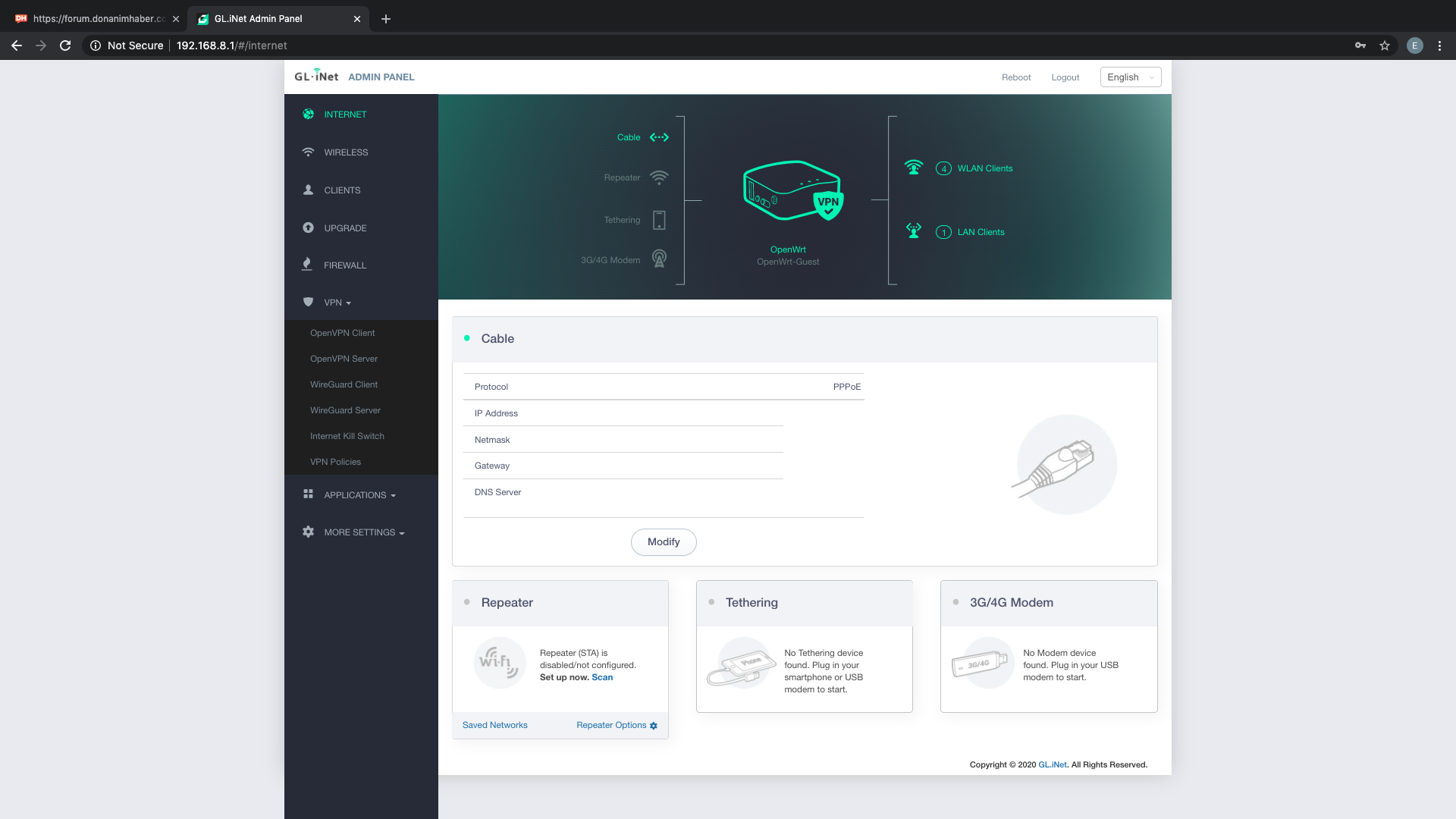
Task: Click the GL.iNet copyright link
Action: point(1052,764)
